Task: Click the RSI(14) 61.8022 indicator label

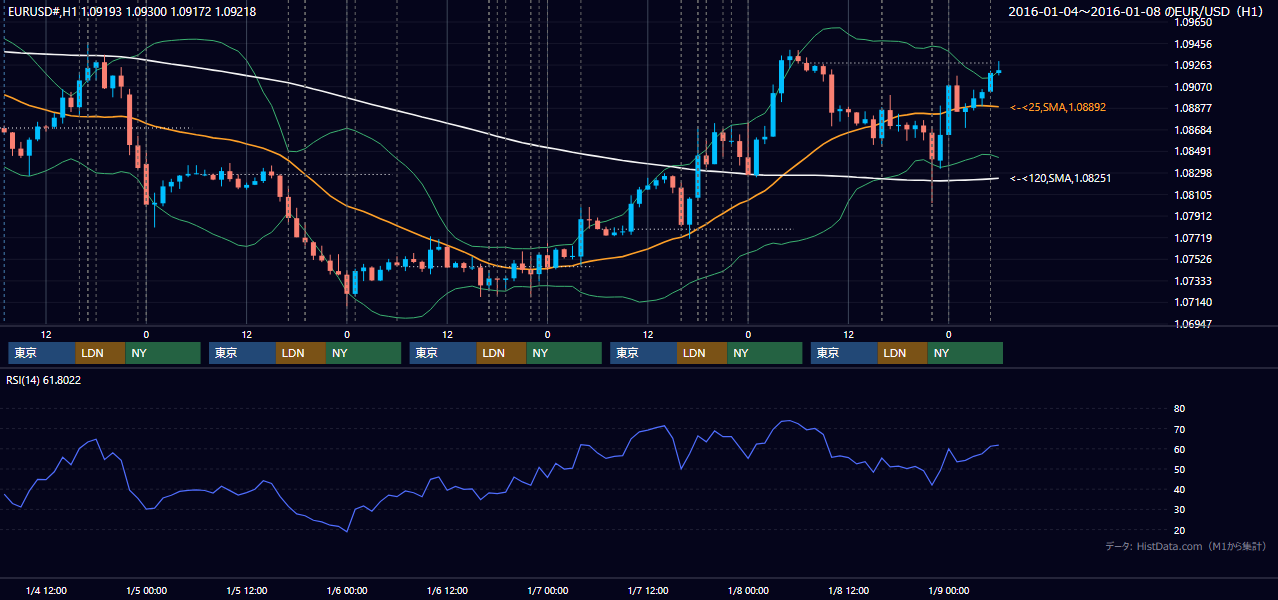Action: pos(44,380)
